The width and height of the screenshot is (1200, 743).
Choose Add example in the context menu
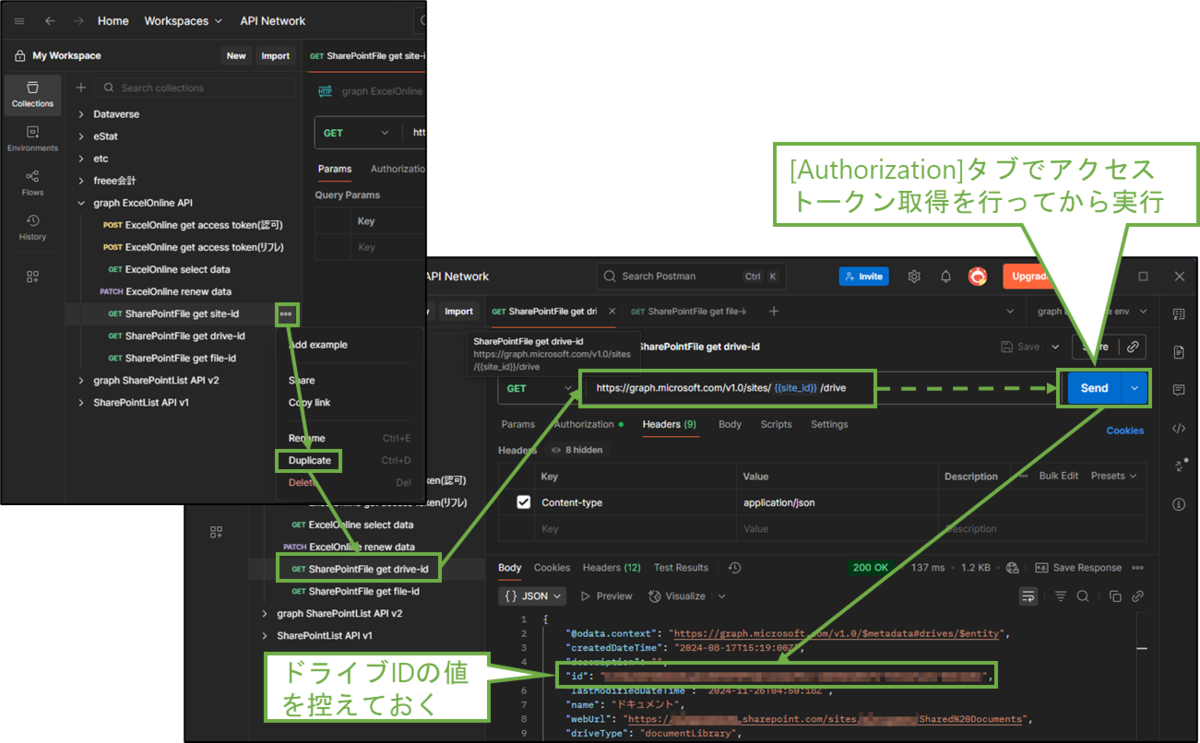[317, 344]
